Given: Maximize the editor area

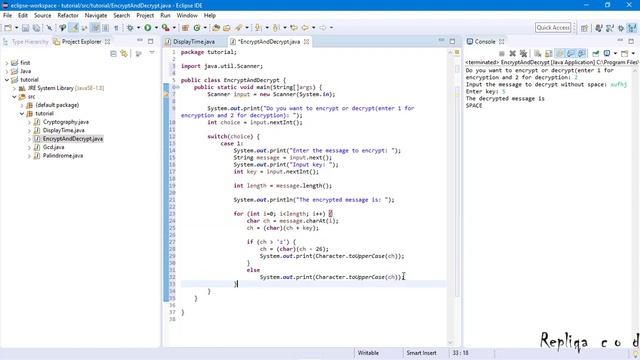Looking at the screenshot, I should [x=452, y=41].
